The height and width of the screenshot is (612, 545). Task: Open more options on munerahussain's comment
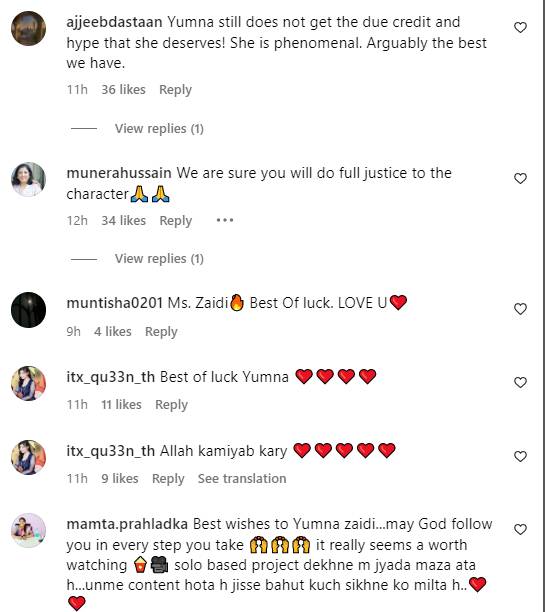click(x=225, y=221)
